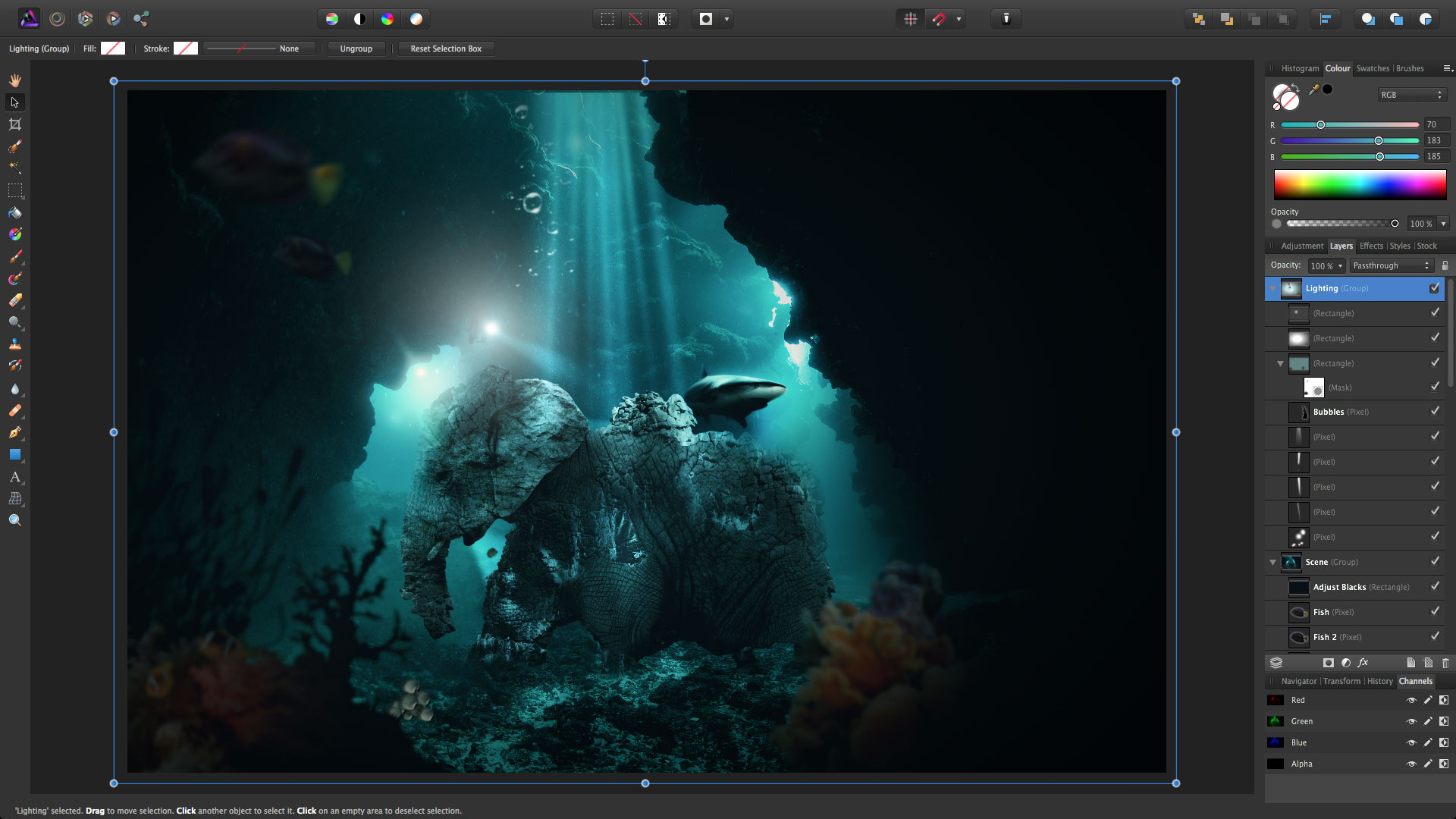This screenshot has height=819, width=1456.
Task: Open the colour opacity percentage dropdown
Action: point(1443,224)
